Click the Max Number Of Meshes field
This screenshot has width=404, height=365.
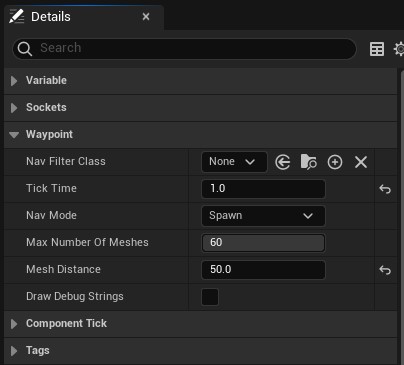(x=263, y=243)
